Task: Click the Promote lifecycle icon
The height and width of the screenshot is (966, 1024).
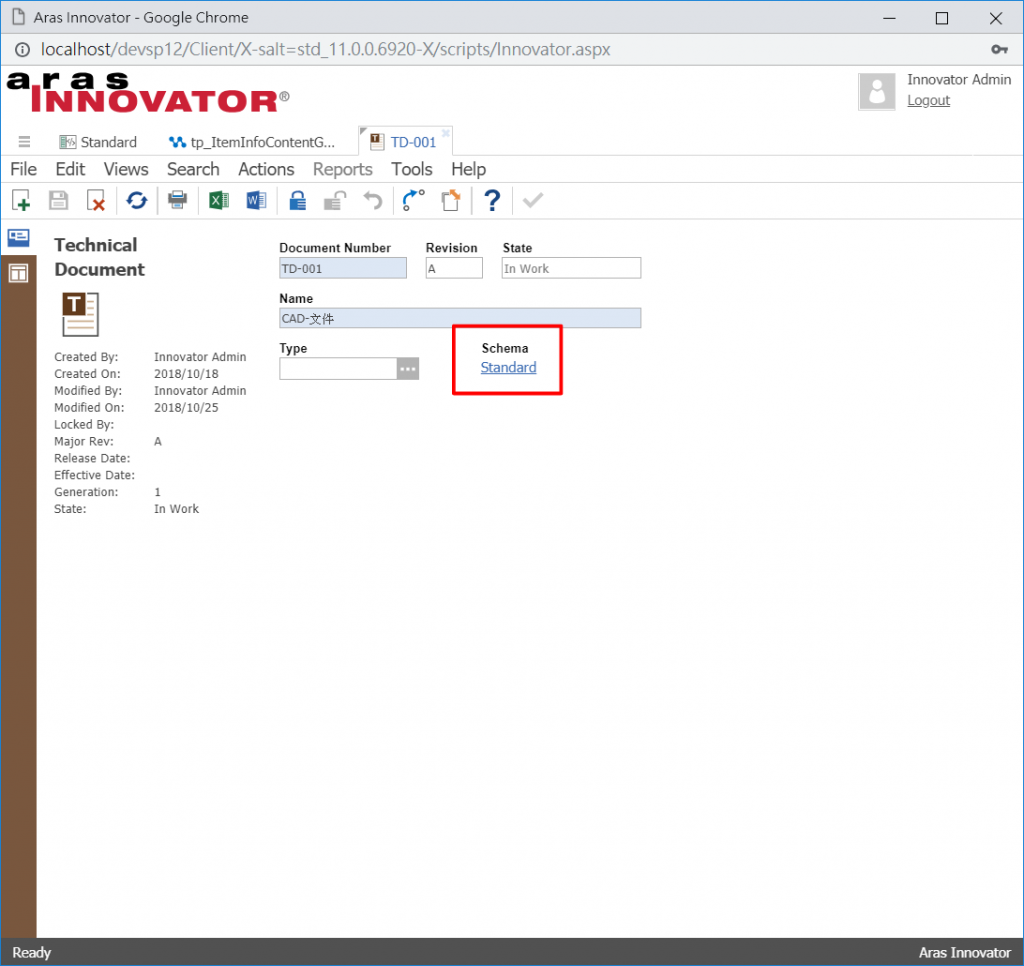Action: click(x=413, y=201)
